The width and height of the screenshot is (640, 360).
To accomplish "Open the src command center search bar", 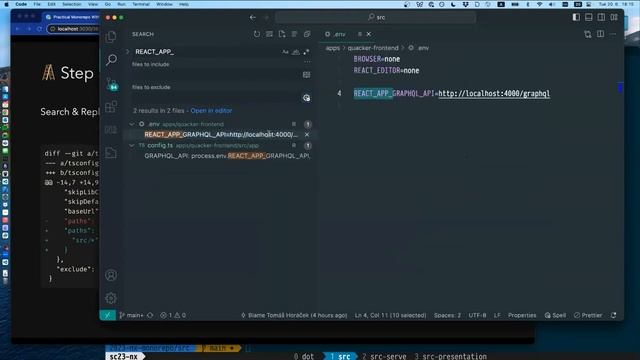I will [376, 17].
